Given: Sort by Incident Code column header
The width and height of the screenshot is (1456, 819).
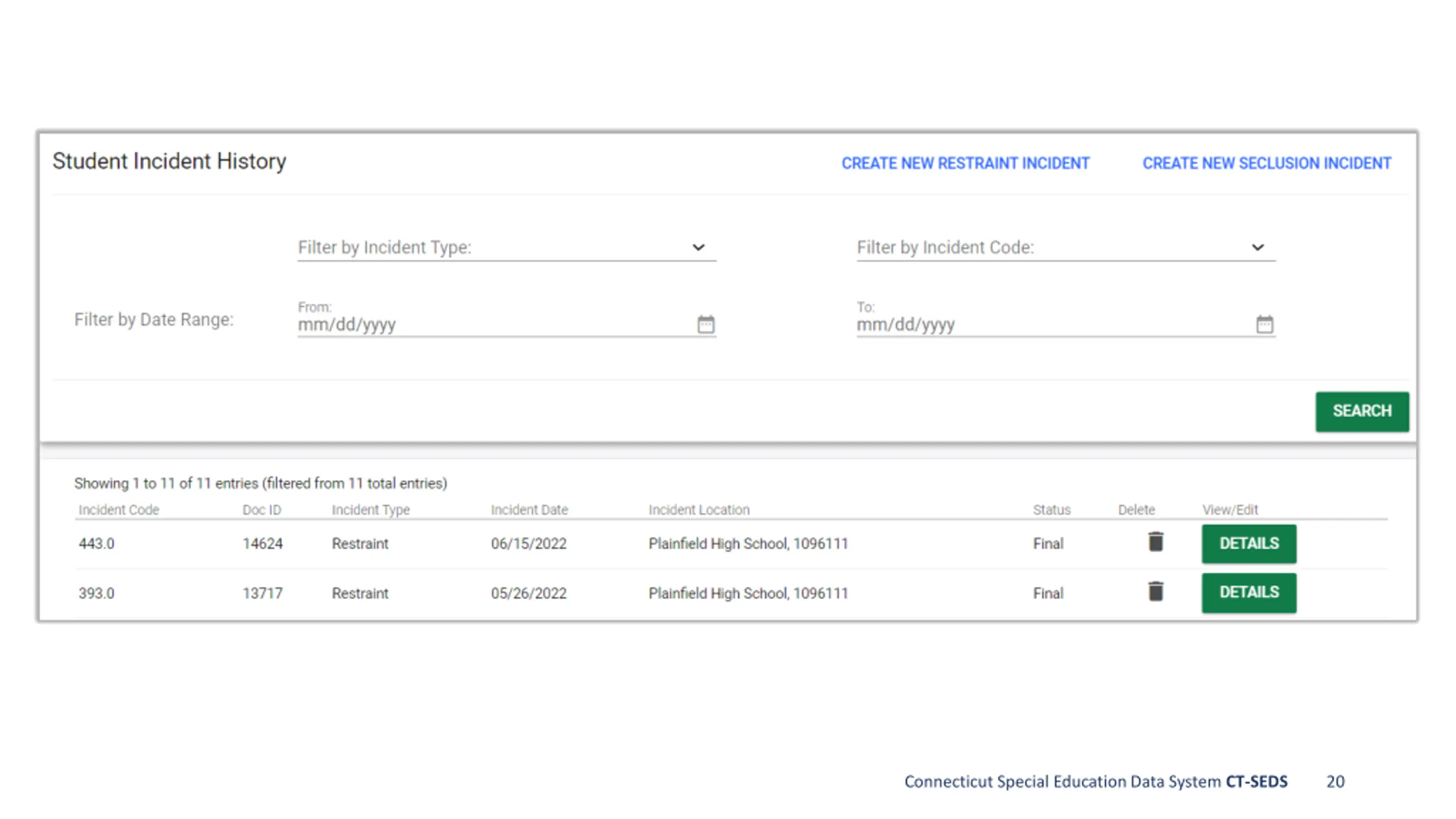Looking at the screenshot, I should click(119, 510).
